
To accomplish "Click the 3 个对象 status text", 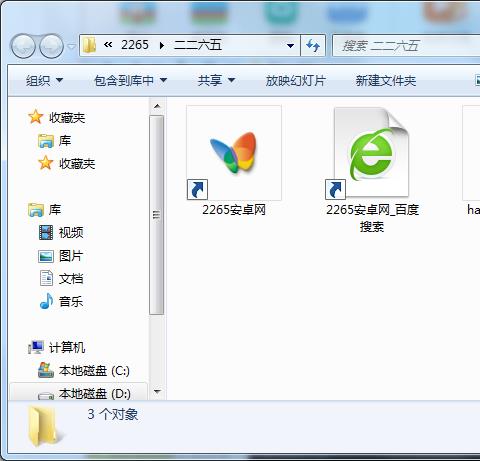I will point(113,414).
